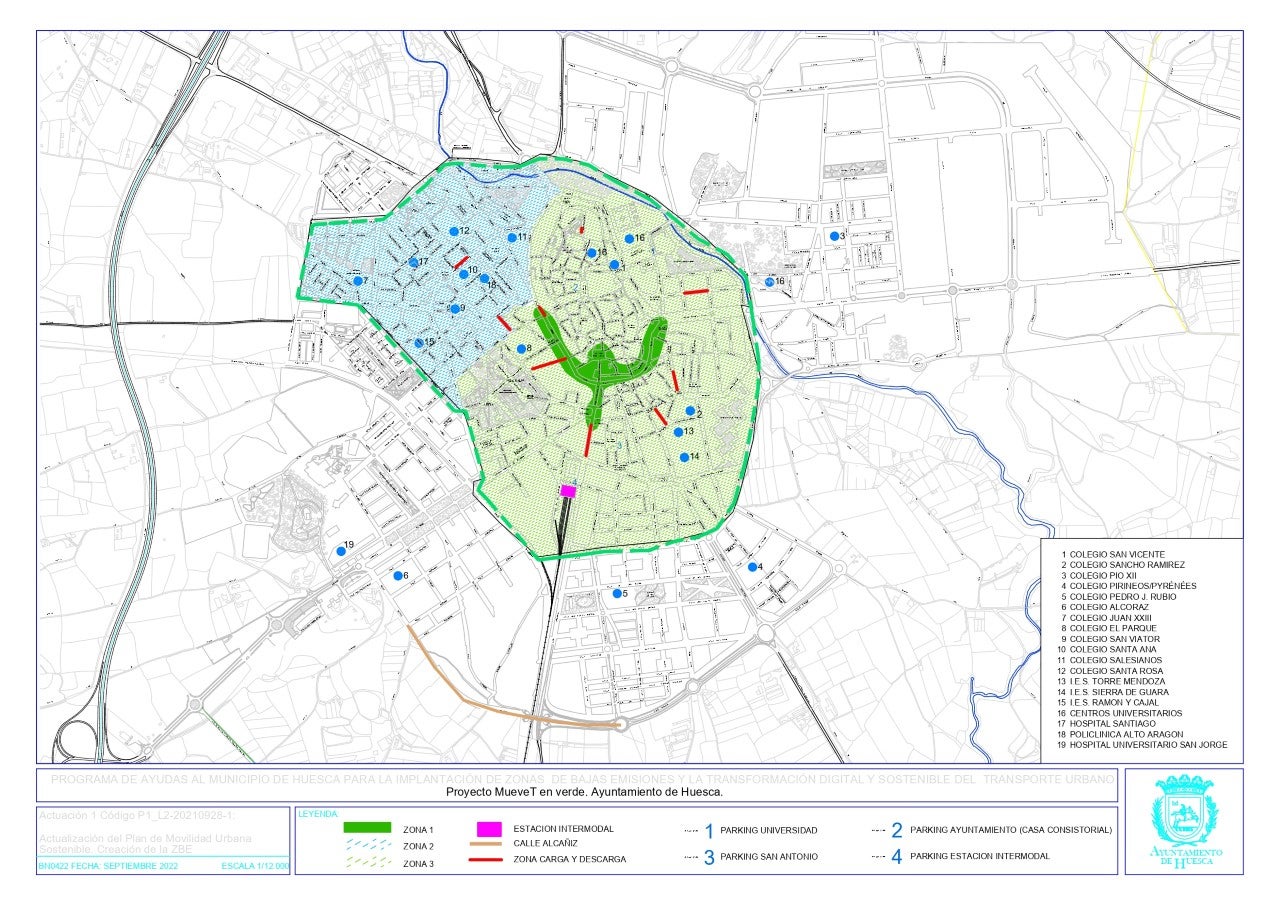Click the large numeral 4 beside Parking Estacion Intermodal

[897, 857]
